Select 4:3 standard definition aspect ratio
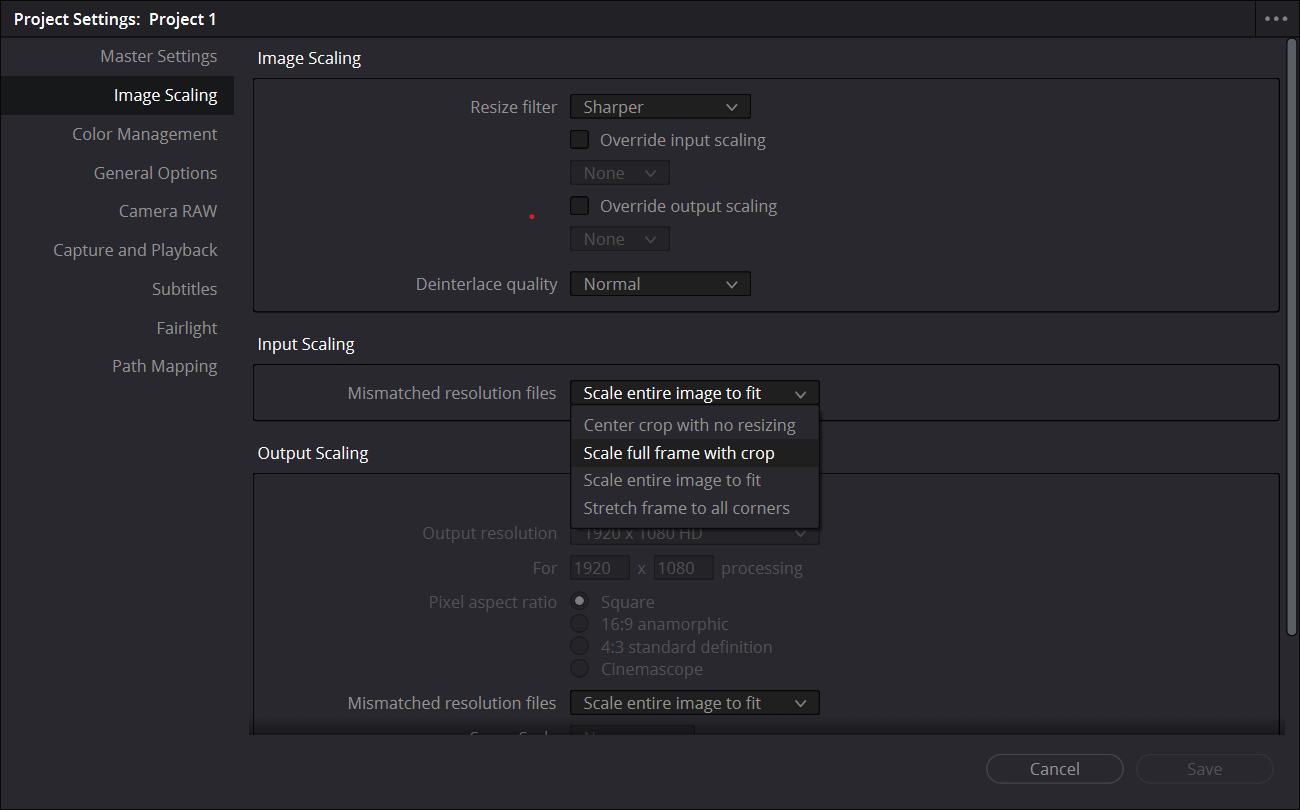1300x810 pixels. 579,647
